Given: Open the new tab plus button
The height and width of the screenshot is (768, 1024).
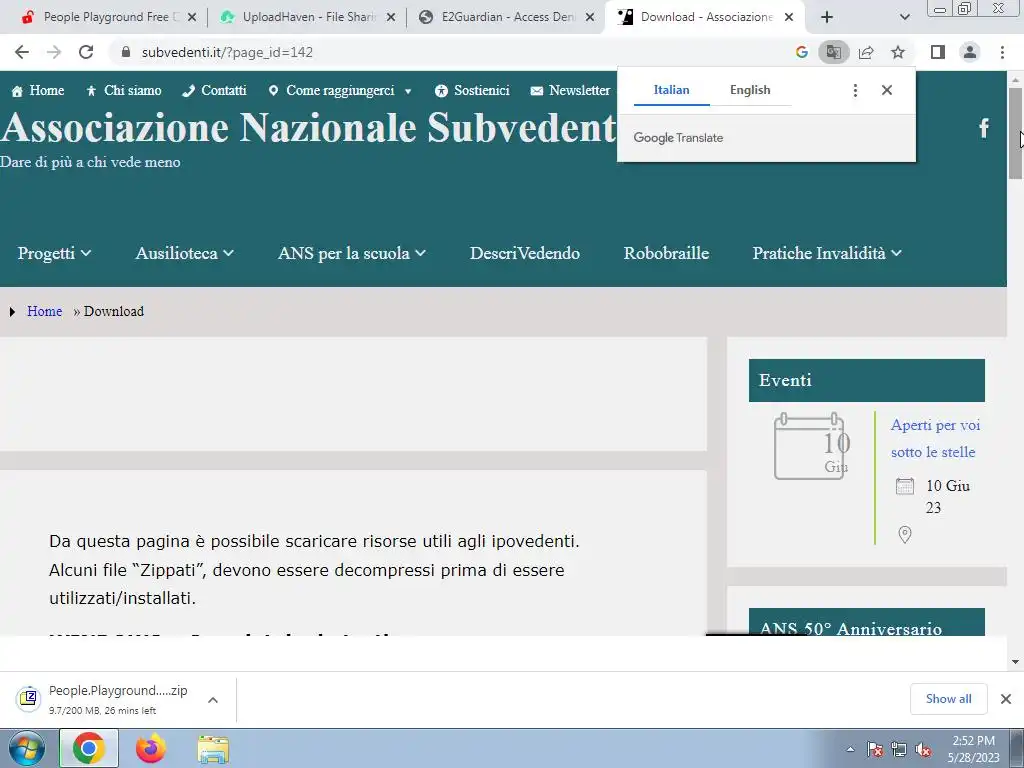Looking at the screenshot, I should [x=827, y=17].
